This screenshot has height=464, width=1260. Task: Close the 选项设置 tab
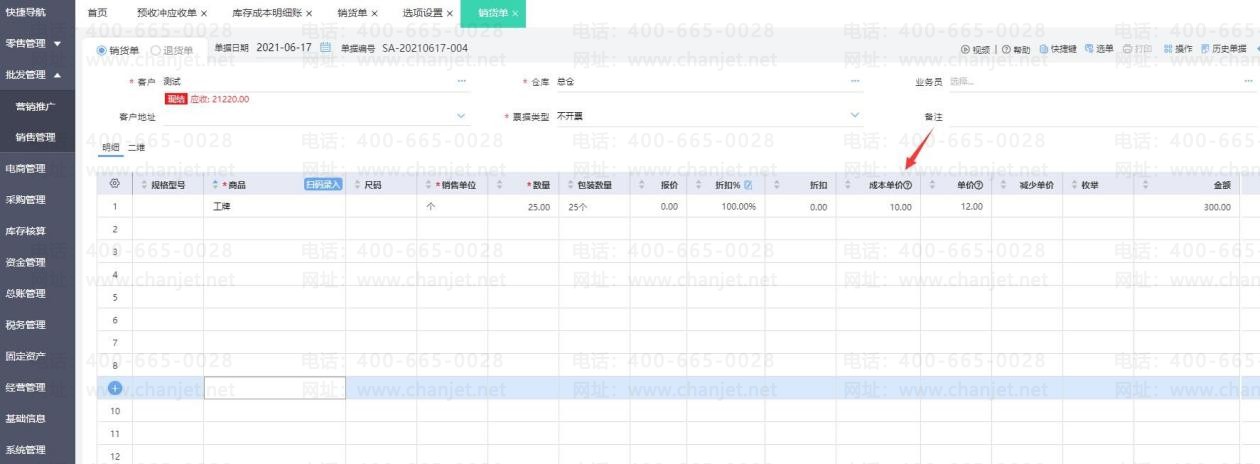point(450,14)
